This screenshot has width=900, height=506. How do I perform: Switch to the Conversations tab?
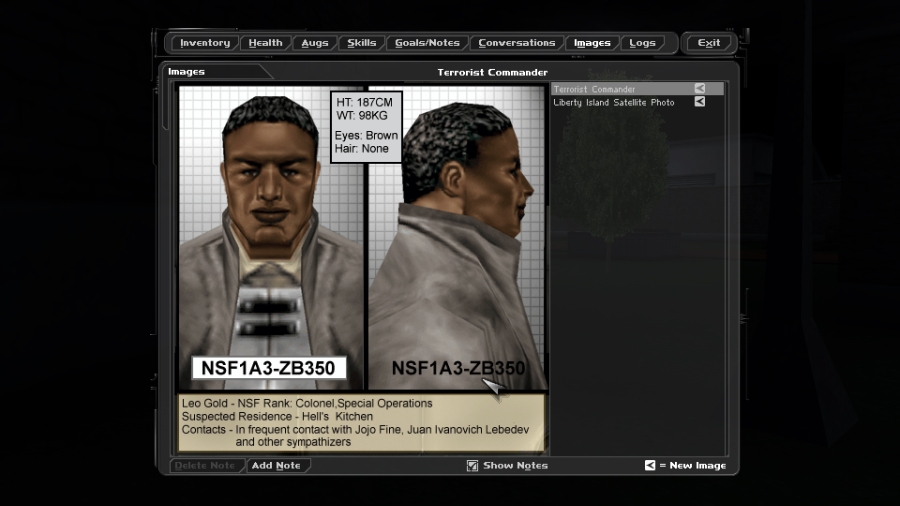(517, 43)
